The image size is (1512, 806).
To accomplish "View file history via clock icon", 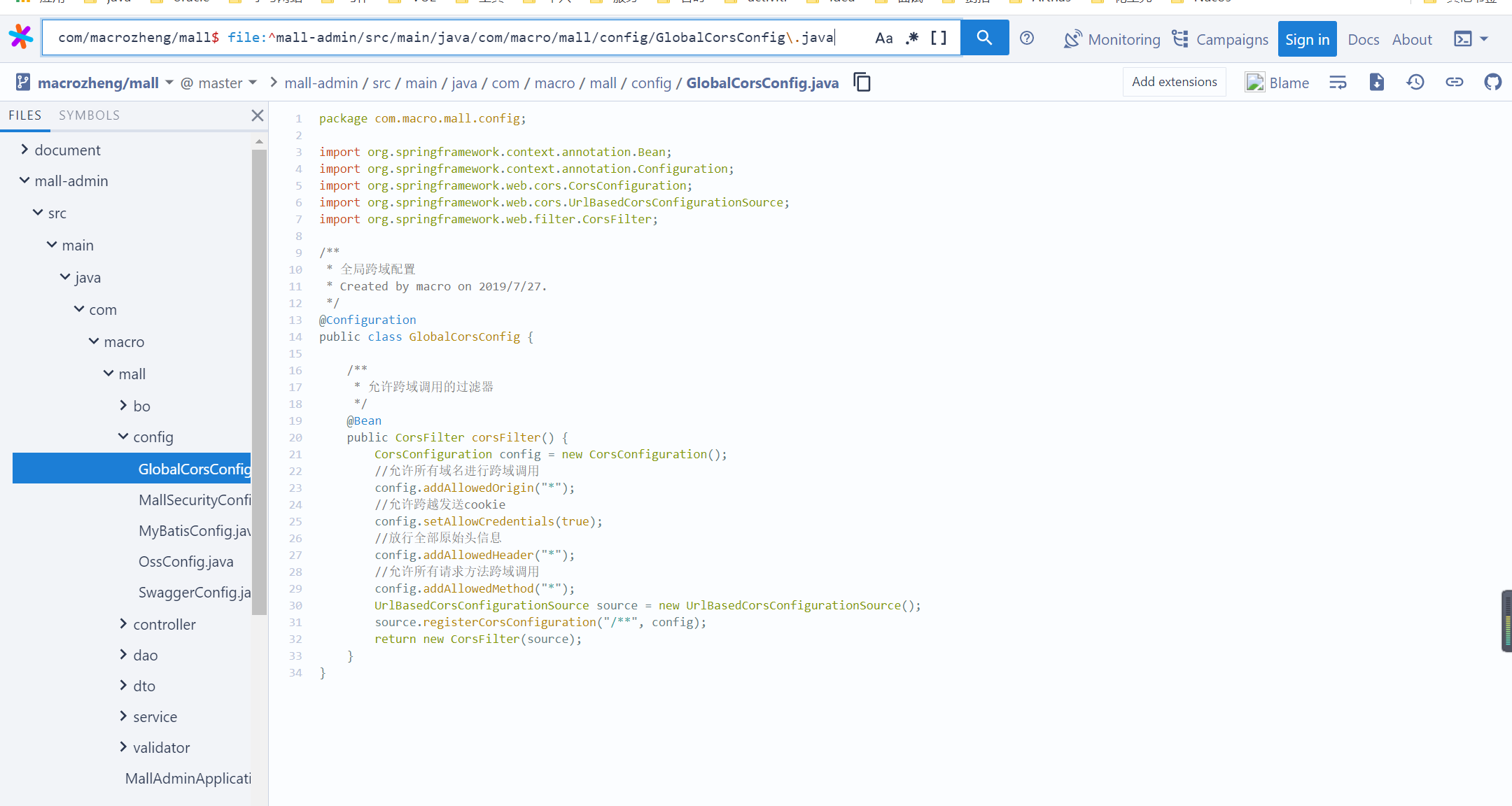I will click(1415, 83).
